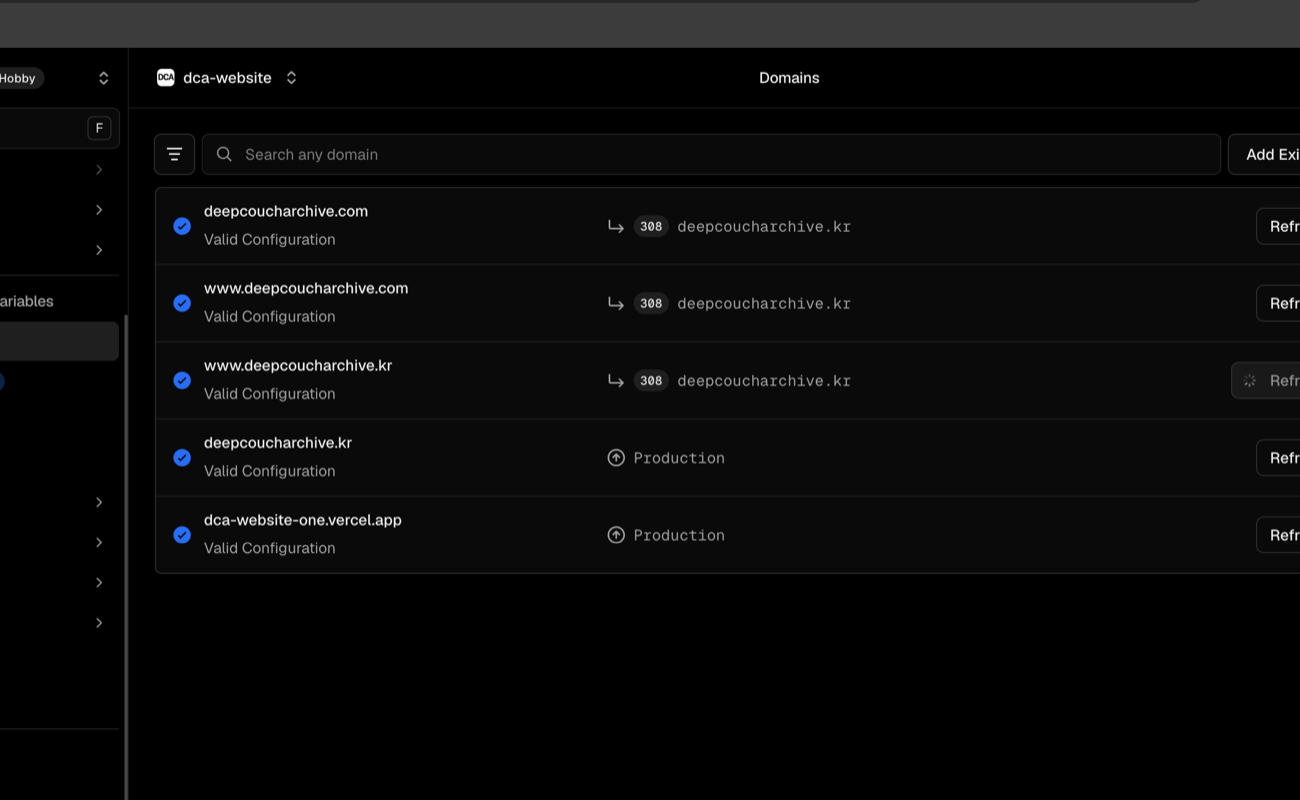The width and height of the screenshot is (1300, 800).
Task: Open the domain filter options icon
Action: coord(174,154)
